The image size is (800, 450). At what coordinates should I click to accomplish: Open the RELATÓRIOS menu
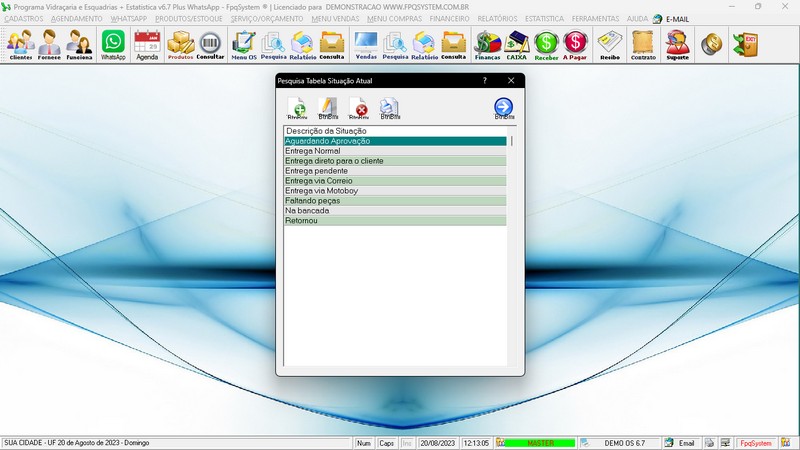coord(497,19)
